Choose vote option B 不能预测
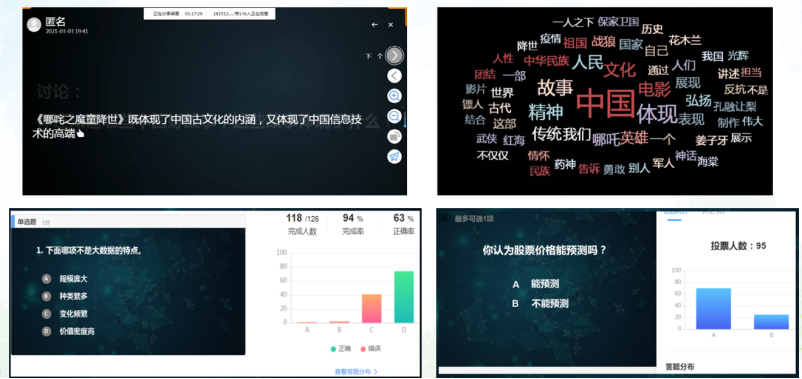The image size is (802, 379). tap(540, 303)
